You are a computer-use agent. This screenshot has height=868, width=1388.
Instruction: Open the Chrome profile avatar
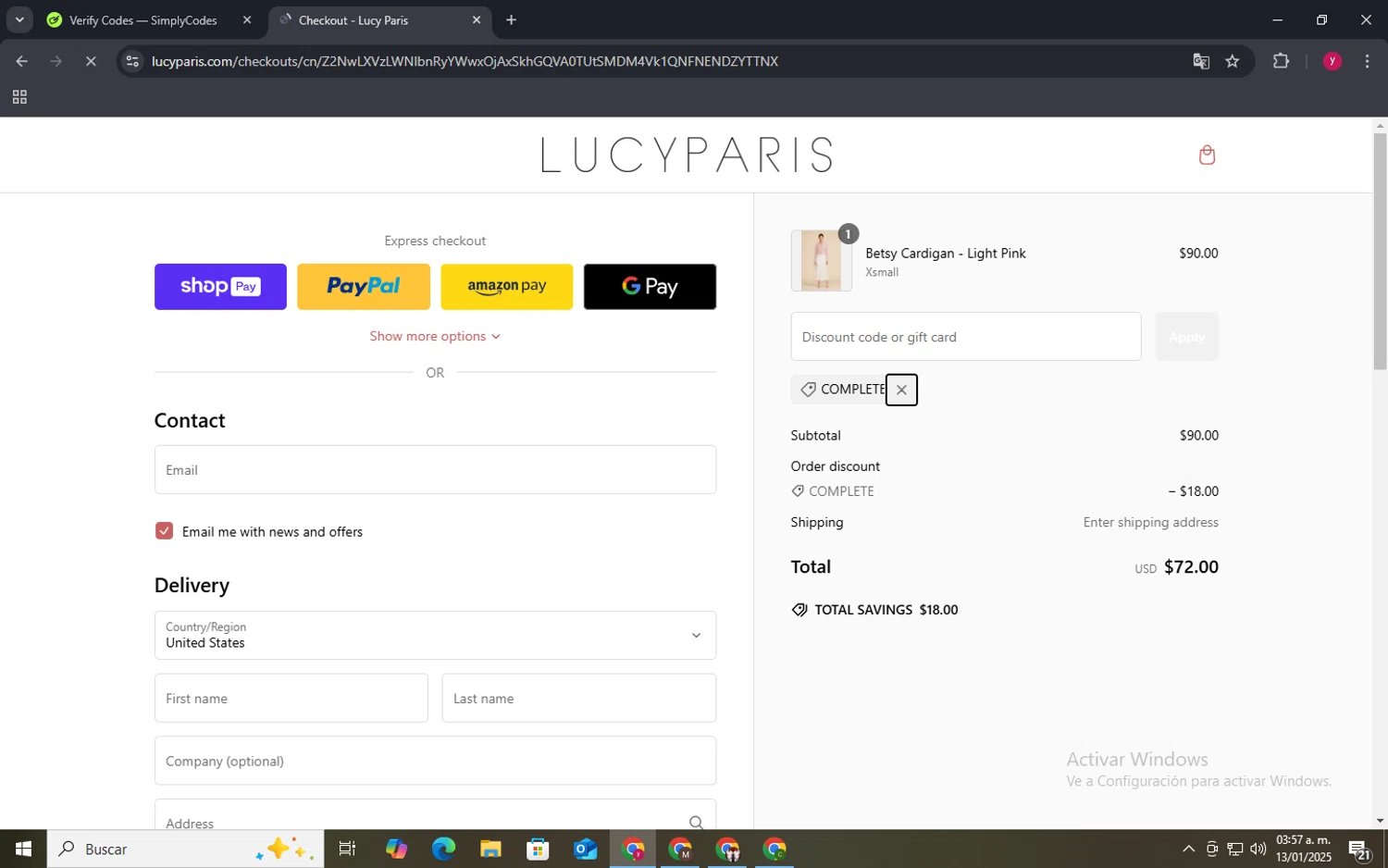[1332, 61]
